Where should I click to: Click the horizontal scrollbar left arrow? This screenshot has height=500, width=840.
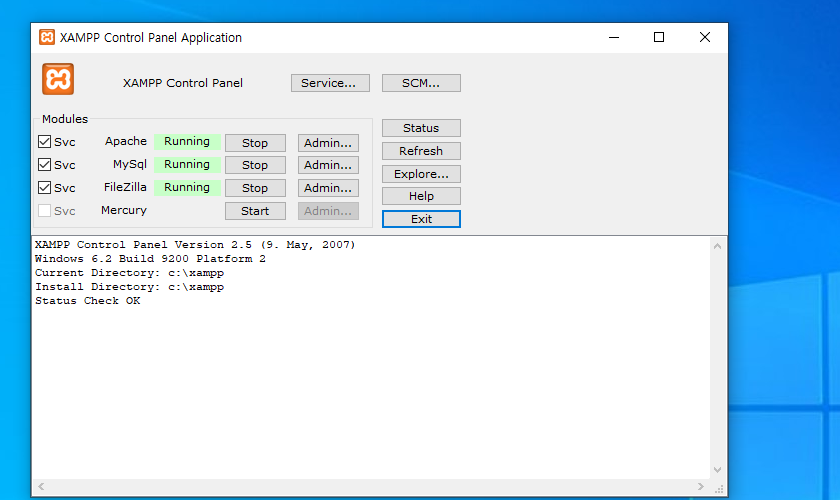point(41,487)
